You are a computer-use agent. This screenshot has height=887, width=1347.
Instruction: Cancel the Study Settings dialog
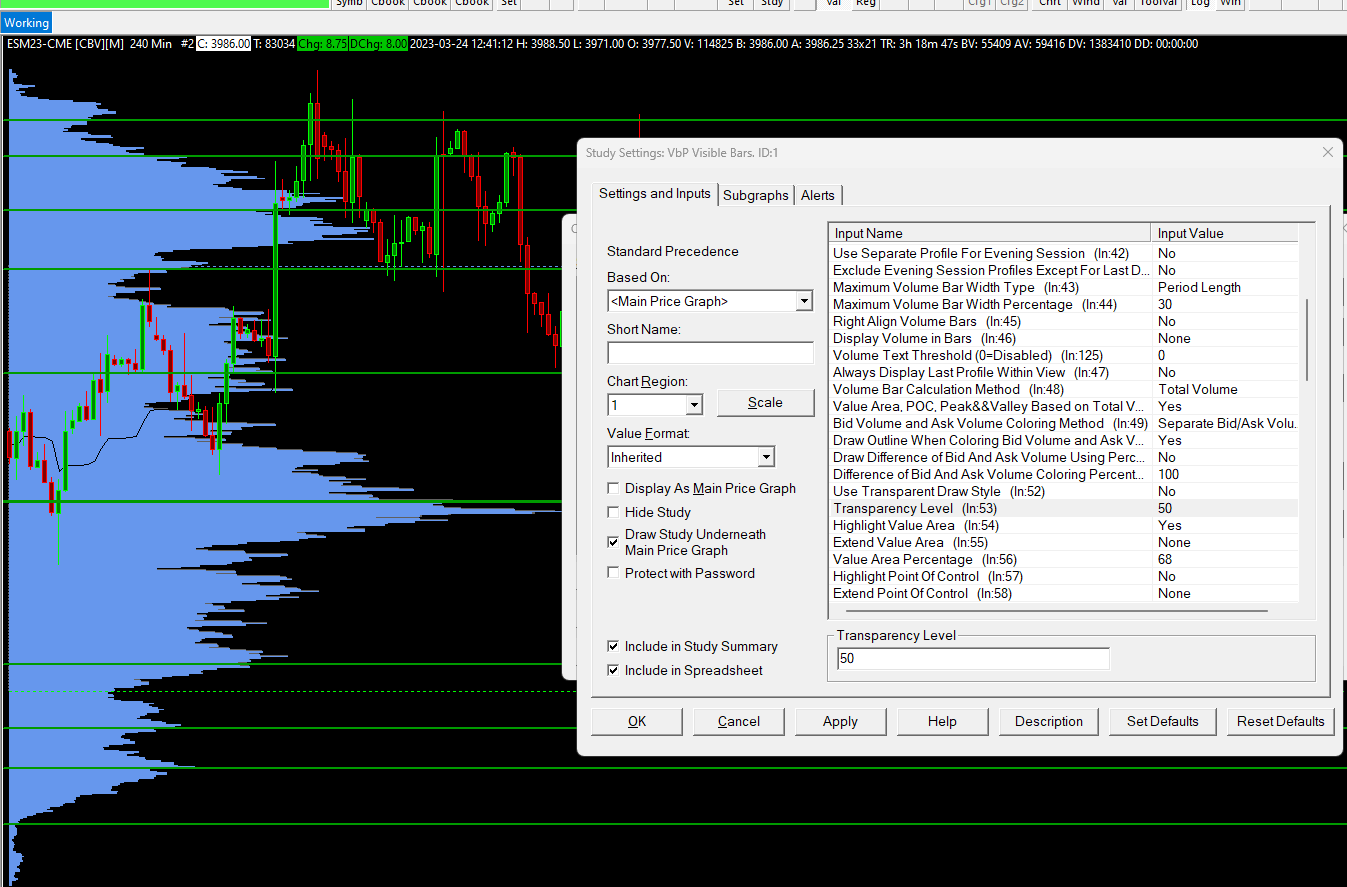(x=739, y=721)
